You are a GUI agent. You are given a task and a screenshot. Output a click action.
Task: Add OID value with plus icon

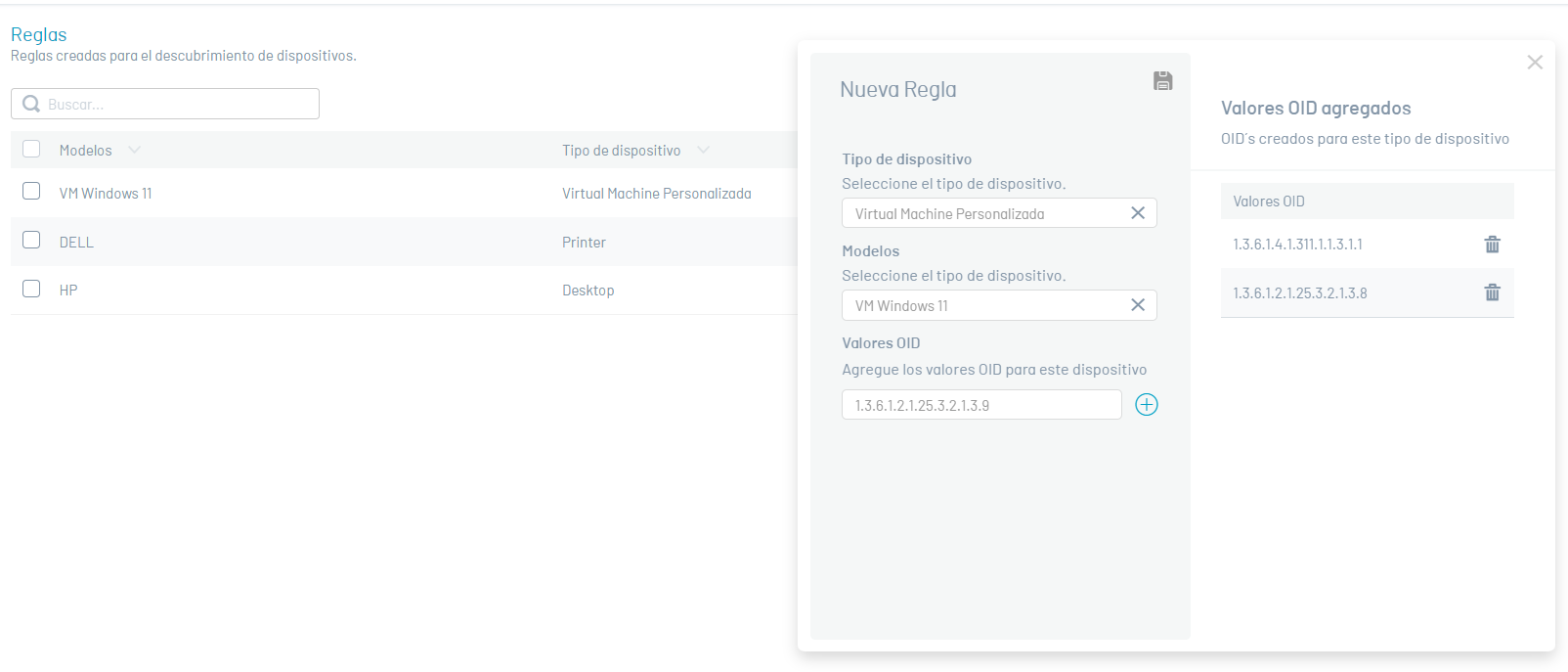pyautogui.click(x=1146, y=405)
